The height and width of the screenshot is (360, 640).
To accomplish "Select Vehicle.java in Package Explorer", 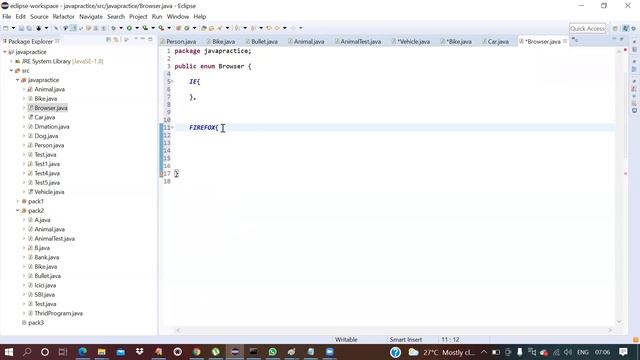I will [x=49, y=192].
